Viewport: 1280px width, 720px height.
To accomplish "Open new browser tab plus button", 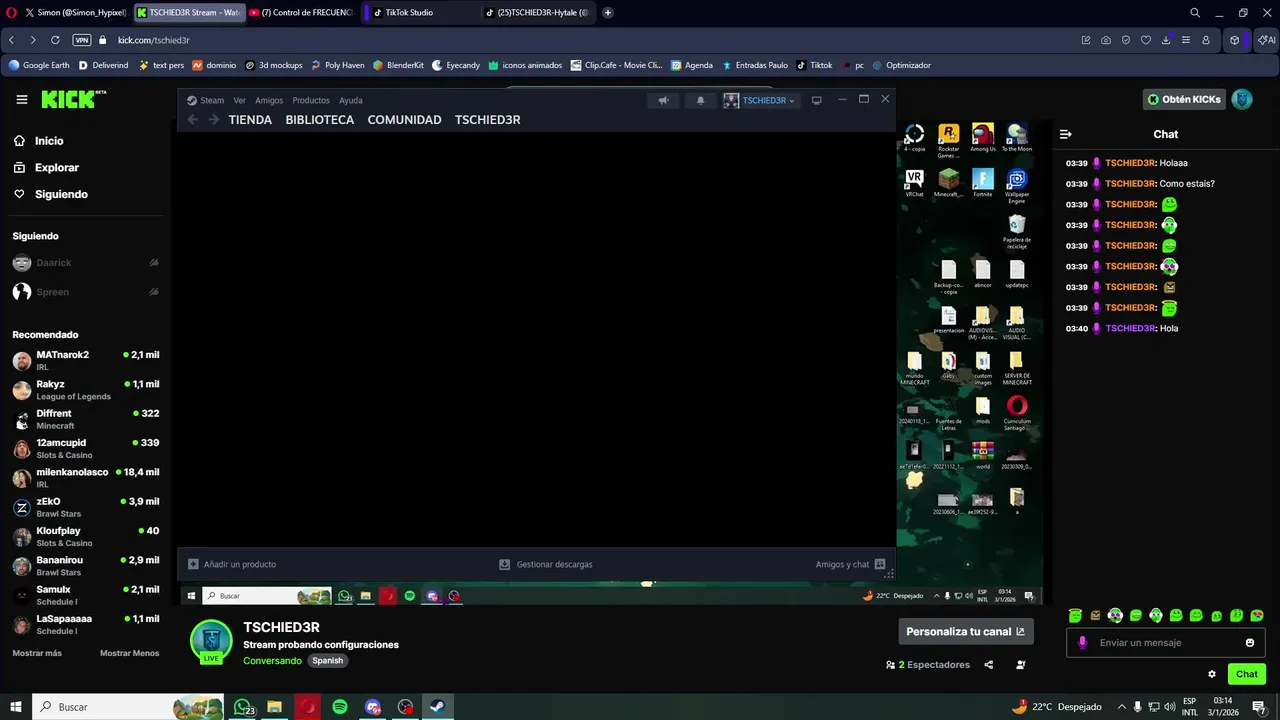I will [x=608, y=12].
